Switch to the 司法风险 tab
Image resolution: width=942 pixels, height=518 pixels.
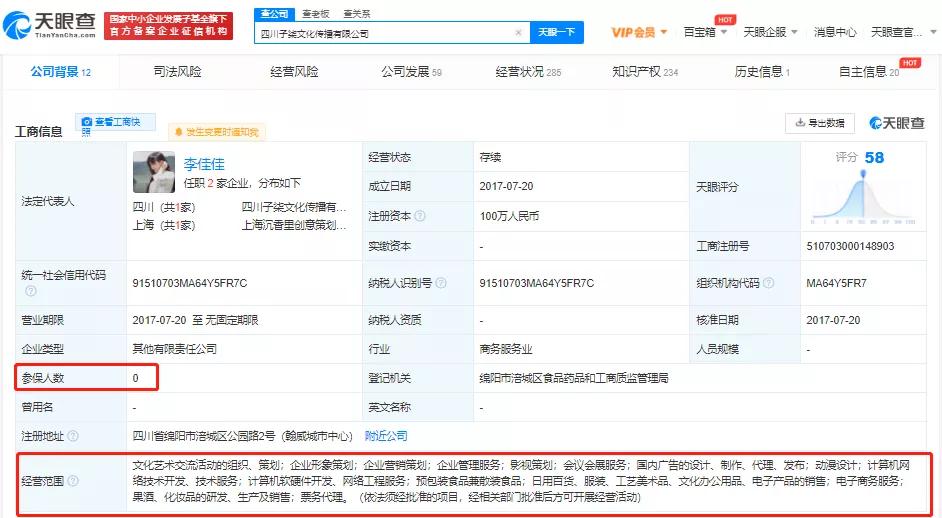pos(177,72)
